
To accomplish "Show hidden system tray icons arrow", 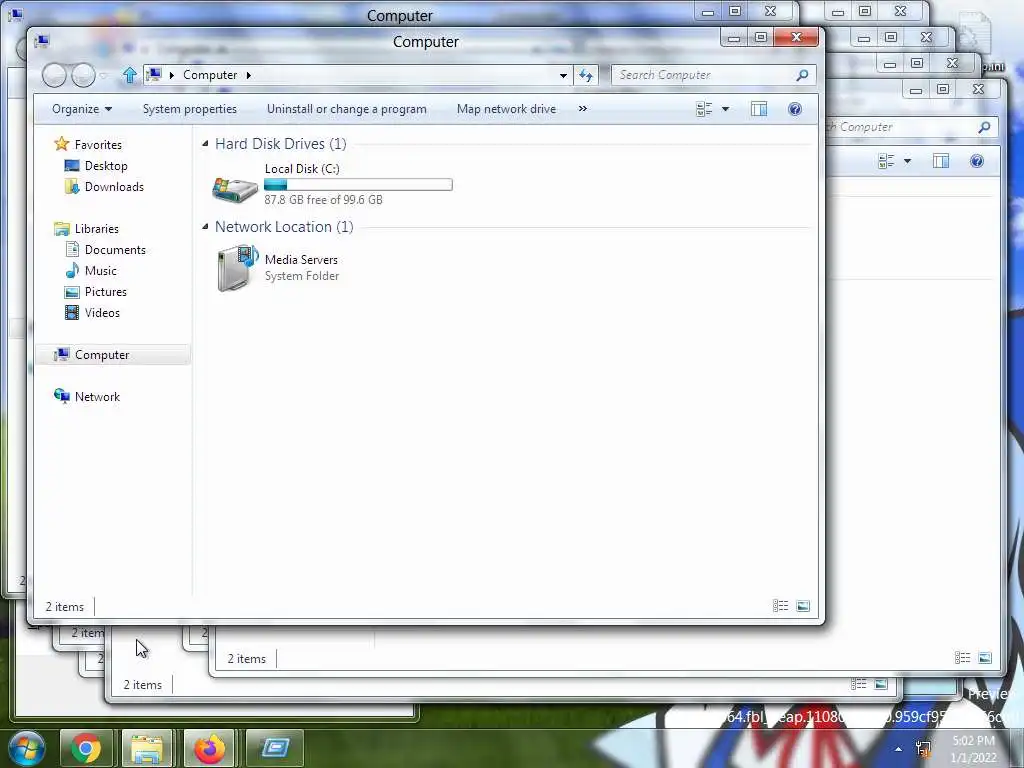I will click(x=899, y=749).
